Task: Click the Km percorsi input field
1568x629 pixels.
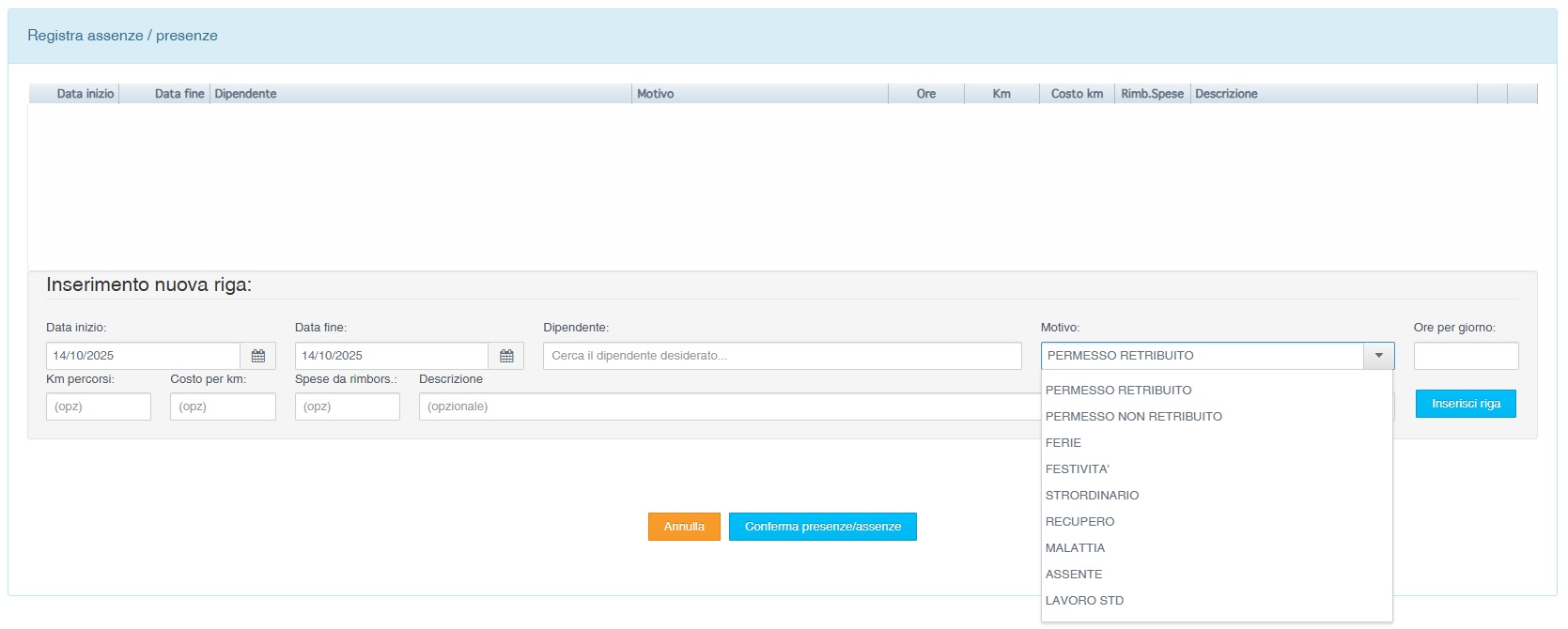Action: tap(99, 407)
